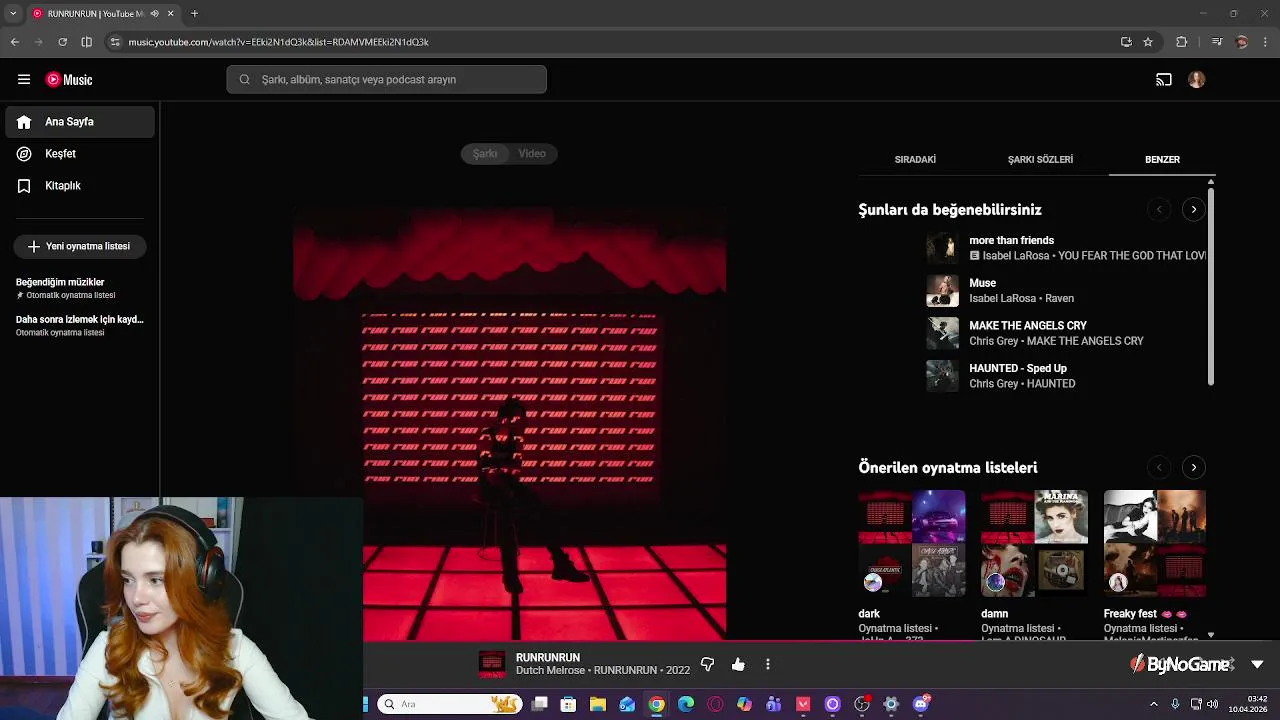The height and width of the screenshot is (720, 1280).
Task: Open Microsoft Store from the taskbar
Action: click(x=568, y=704)
